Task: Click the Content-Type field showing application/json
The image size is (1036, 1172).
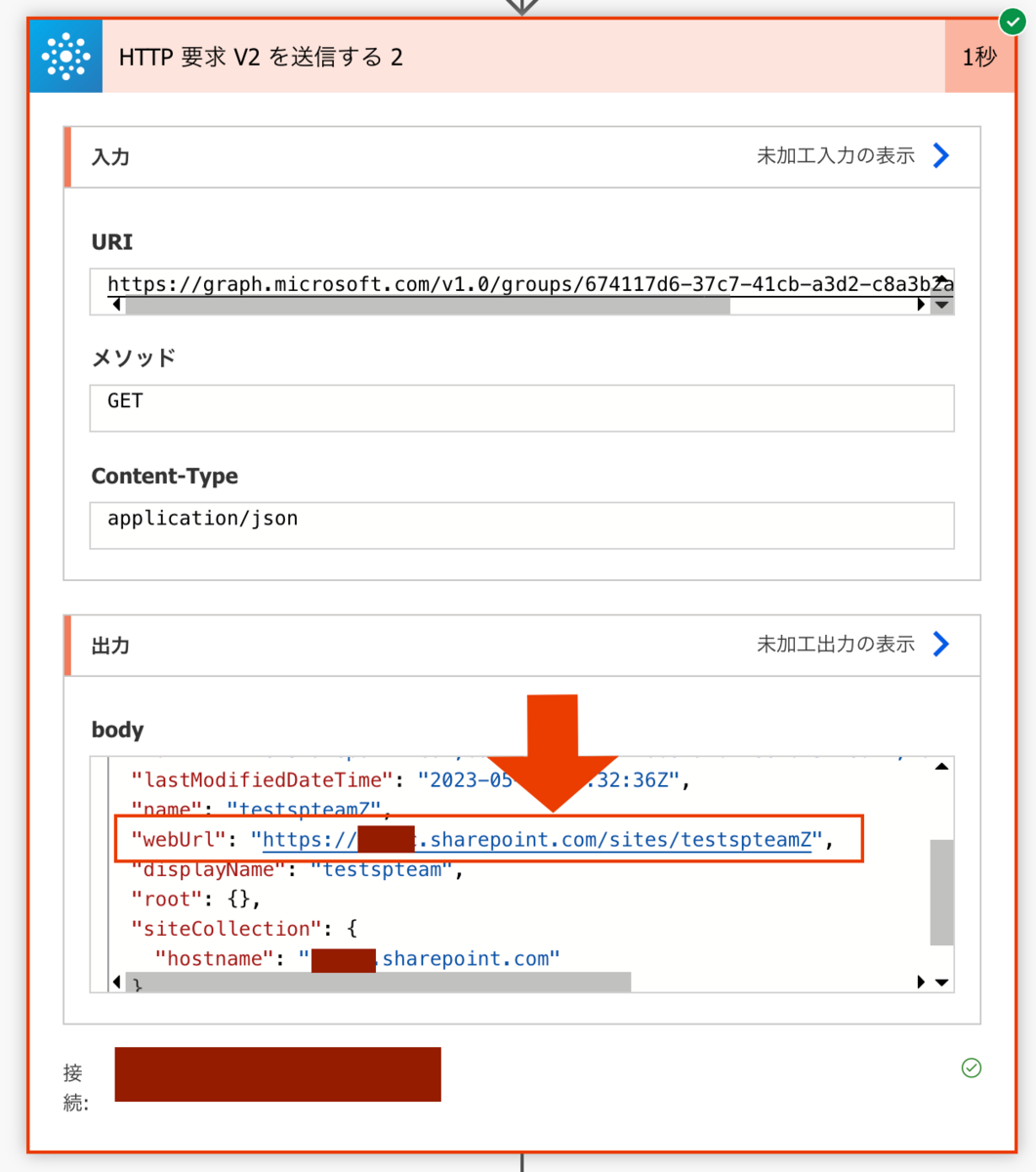Action: coord(521,525)
